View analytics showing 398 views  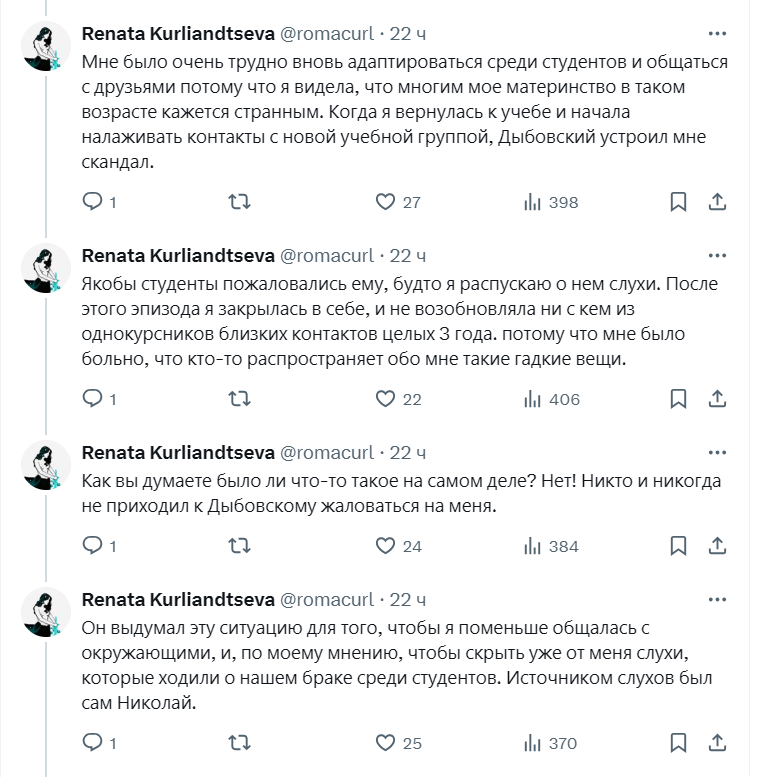point(551,202)
